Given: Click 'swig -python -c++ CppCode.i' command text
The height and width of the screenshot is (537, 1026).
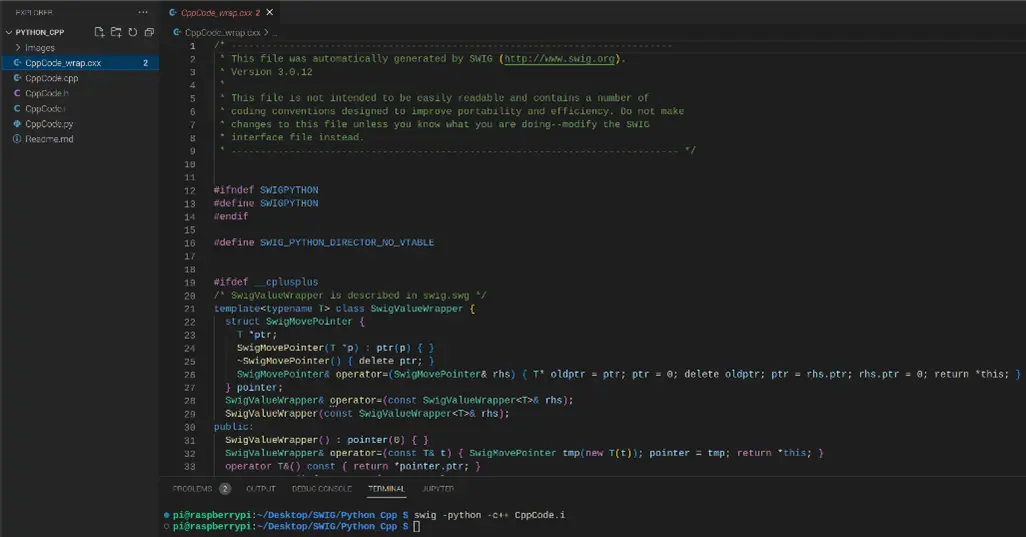Looking at the screenshot, I should 489,515.
